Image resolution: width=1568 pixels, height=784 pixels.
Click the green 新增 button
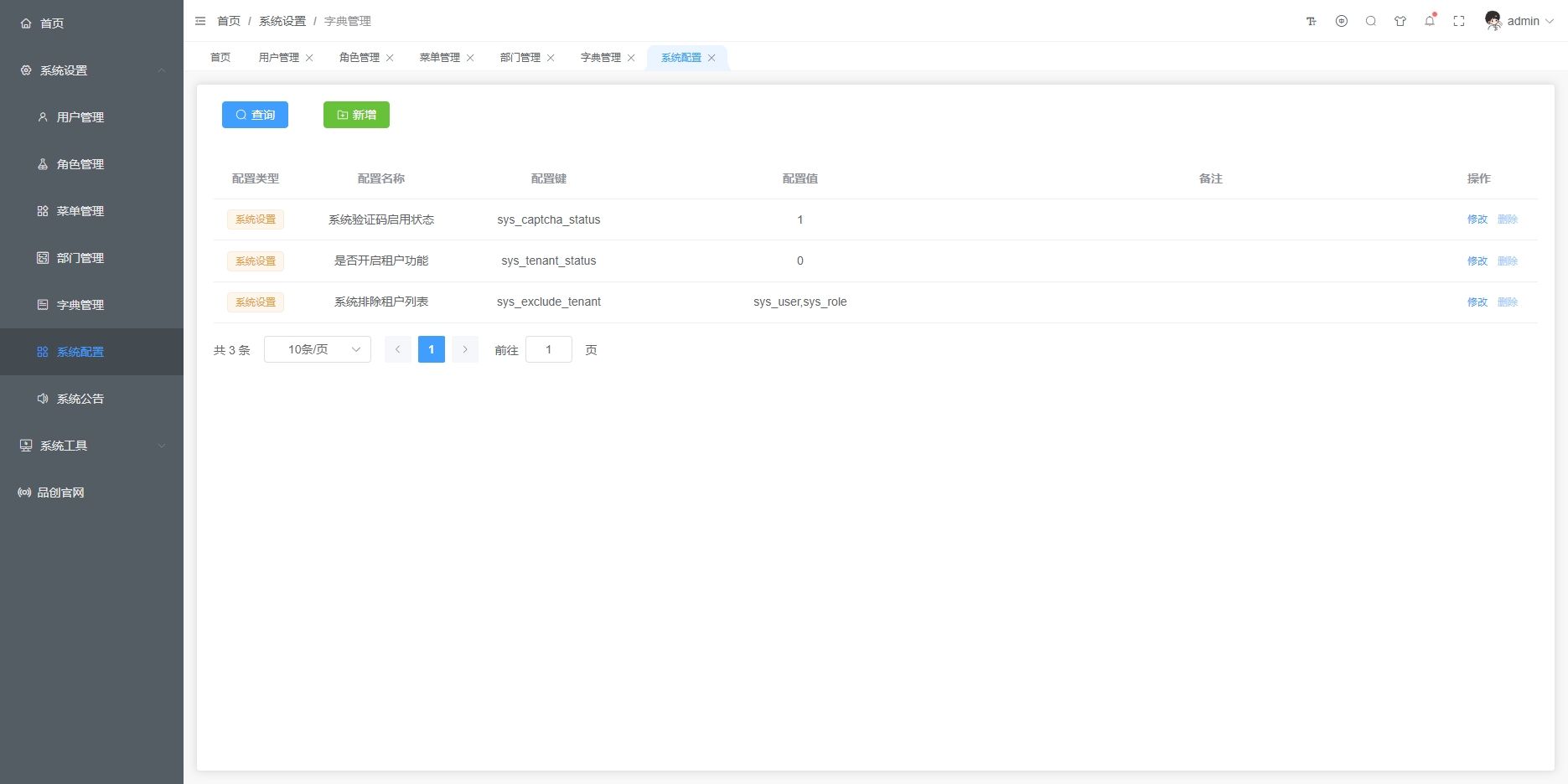pos(356,115)
